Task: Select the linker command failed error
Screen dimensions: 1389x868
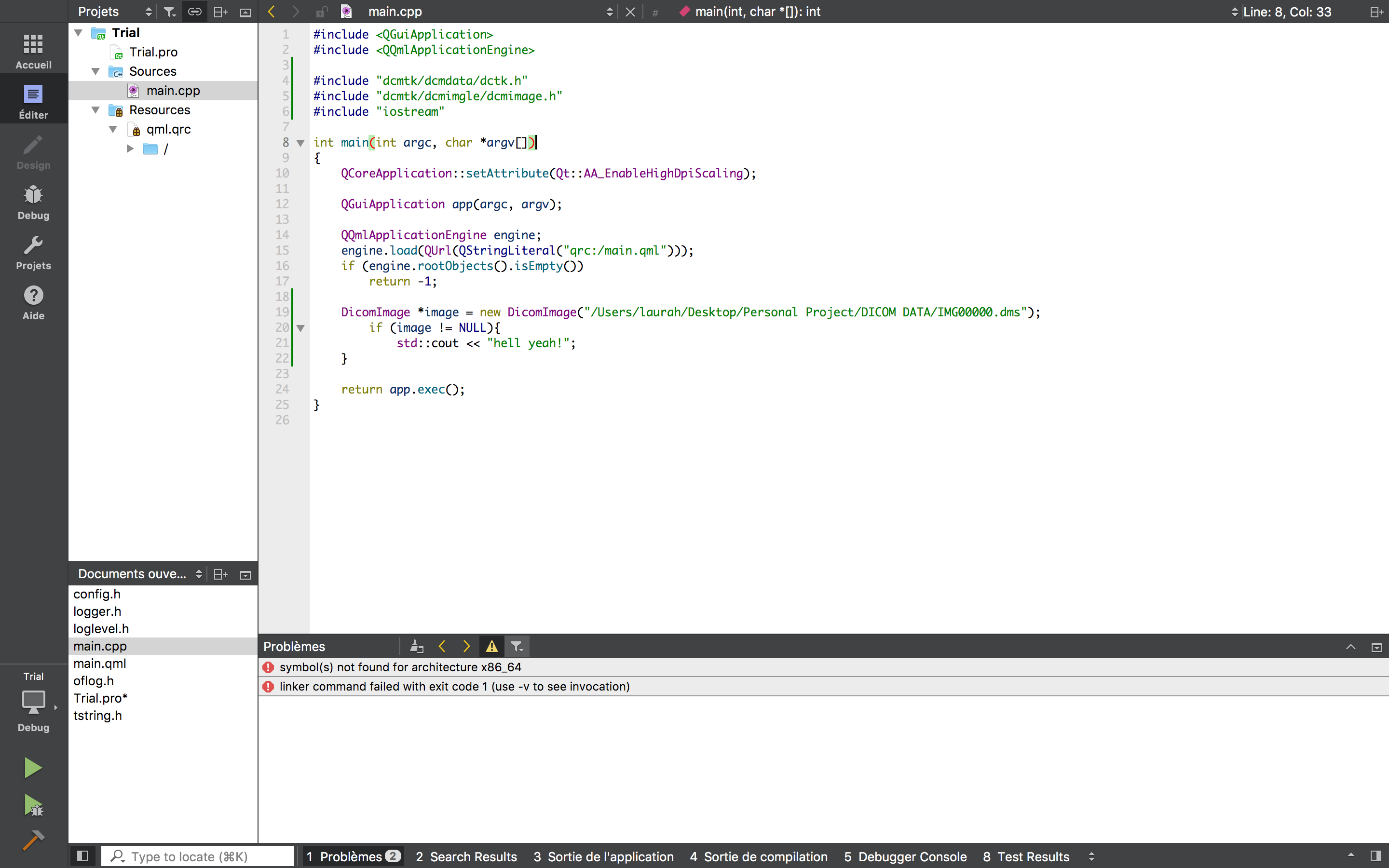Action: pyautogui.click(x=454, y=687)
